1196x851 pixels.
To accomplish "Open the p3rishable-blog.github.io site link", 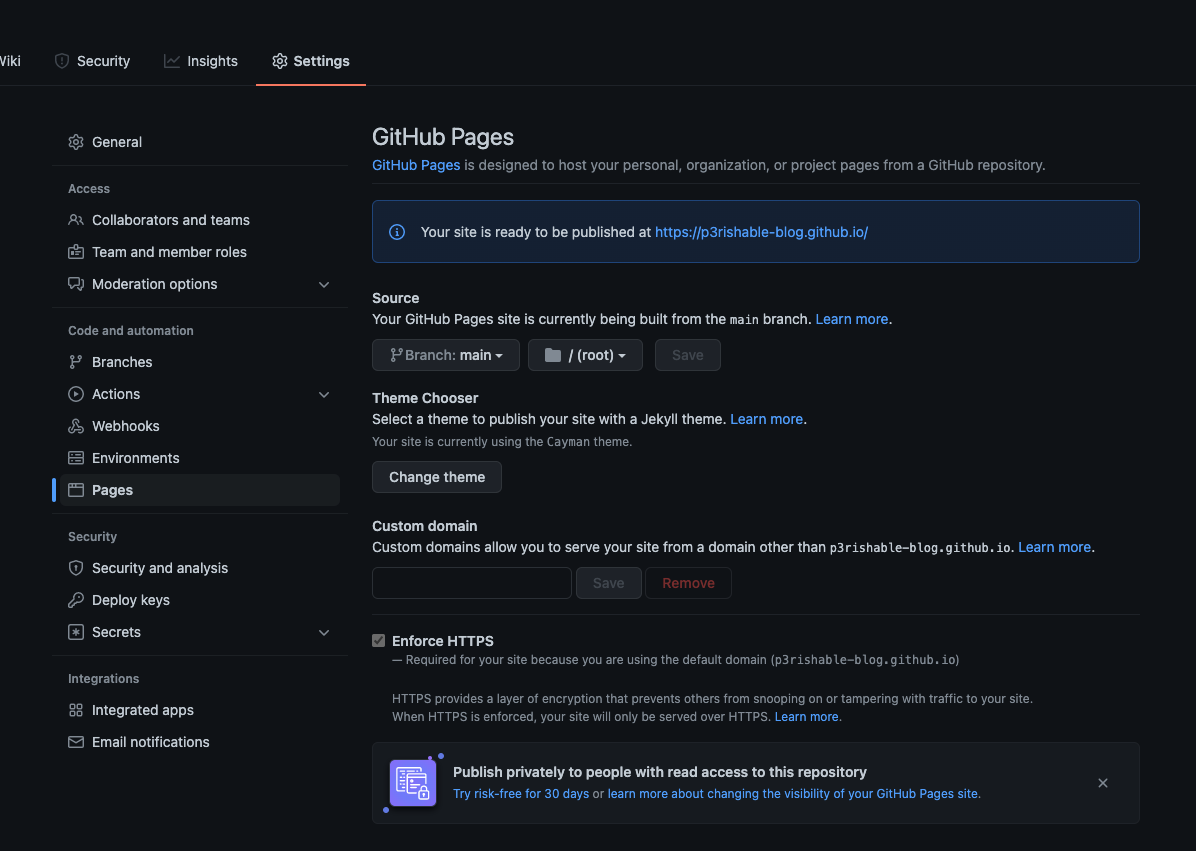I will [761, 232].
